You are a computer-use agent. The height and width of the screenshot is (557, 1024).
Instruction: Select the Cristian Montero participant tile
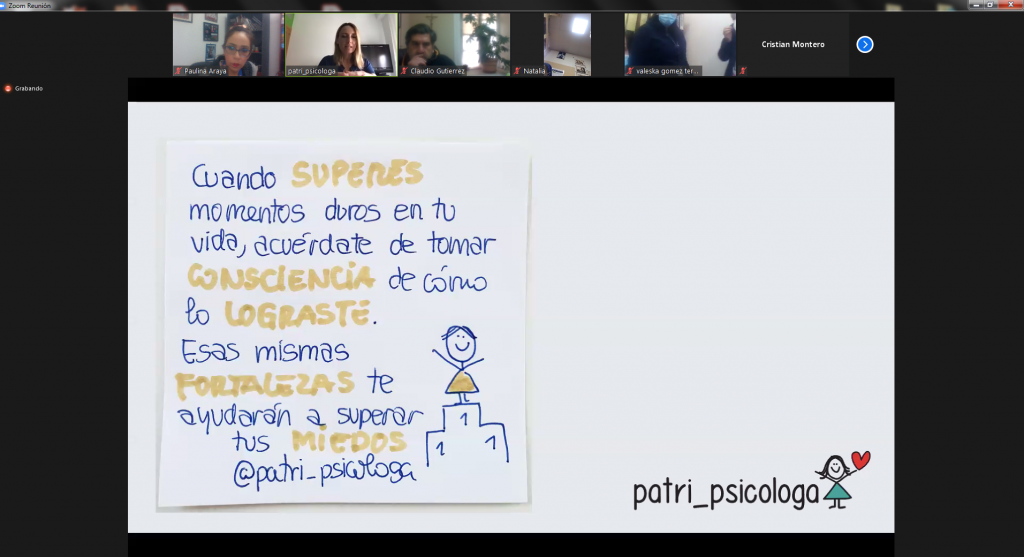coord(792,44)
